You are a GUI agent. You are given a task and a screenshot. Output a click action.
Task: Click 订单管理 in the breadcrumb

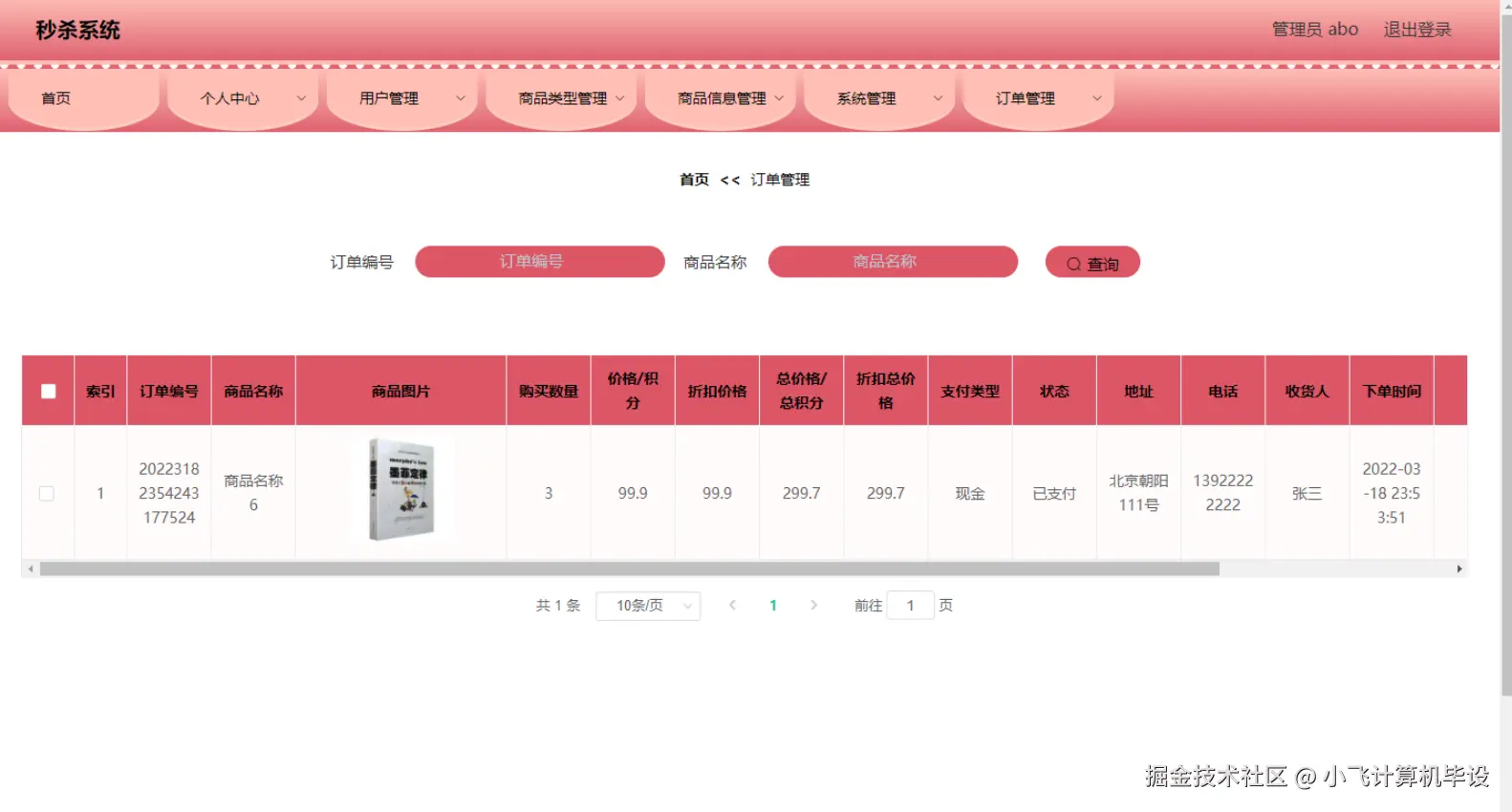tap(780, 180)
